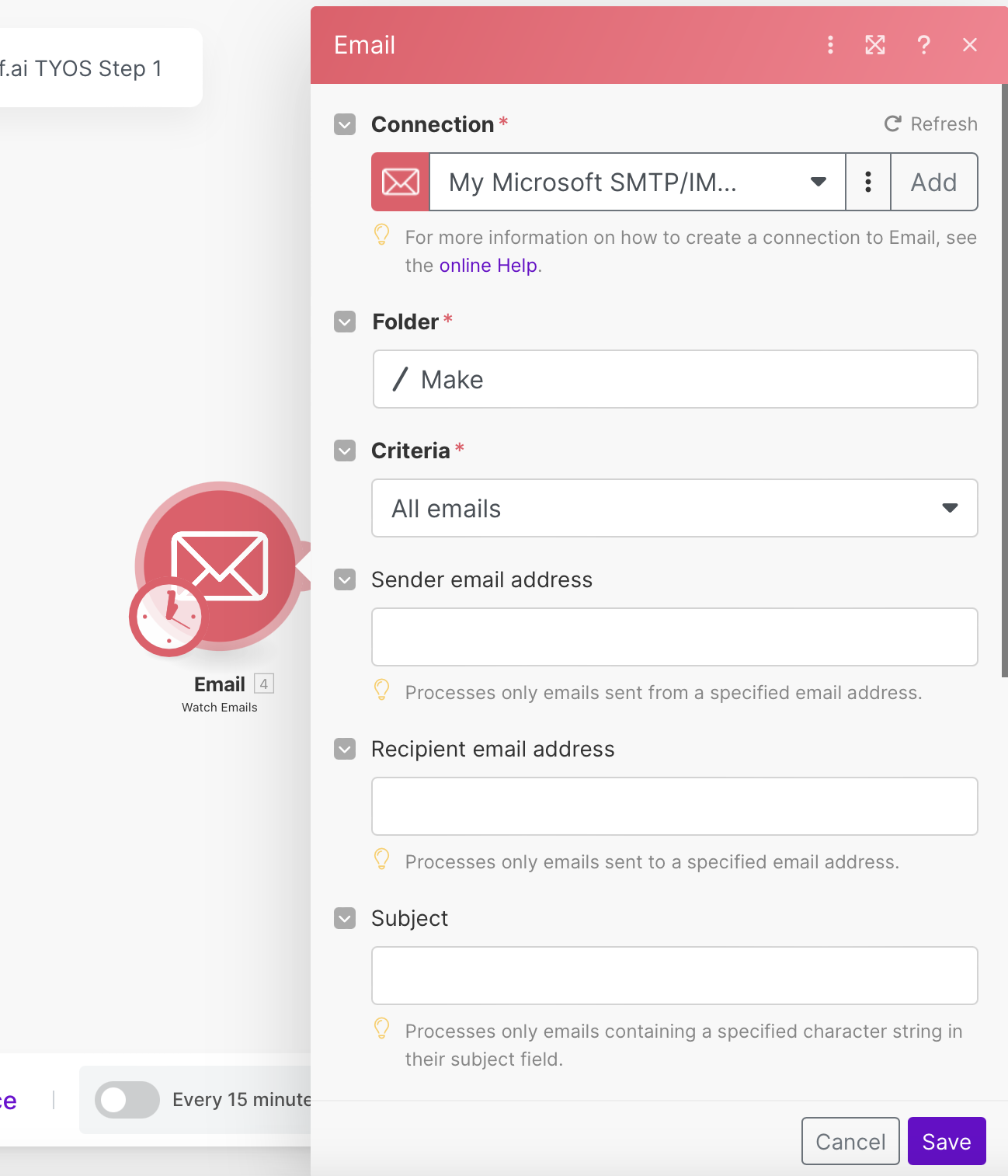Open the Criteria All emails dropdown
This screenshot has height=1176, width=1008.
pyautogui.click(x=675, y=508)
